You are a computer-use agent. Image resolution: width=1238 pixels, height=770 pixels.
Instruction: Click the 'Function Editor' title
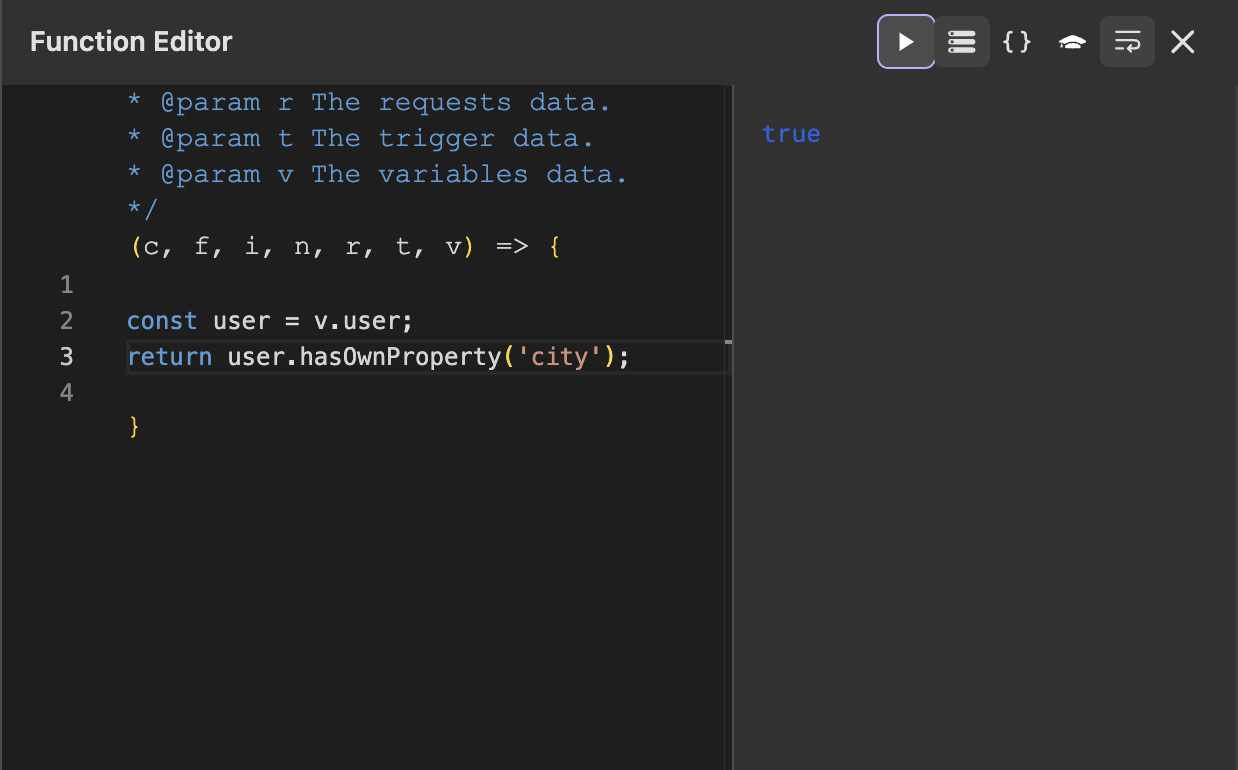pyautogui.click(x=131, y=42)
